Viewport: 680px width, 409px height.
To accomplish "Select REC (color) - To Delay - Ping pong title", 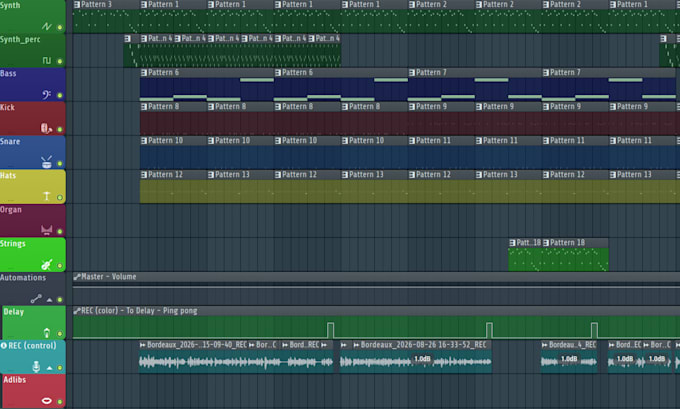I will click(x=139, y=311).
